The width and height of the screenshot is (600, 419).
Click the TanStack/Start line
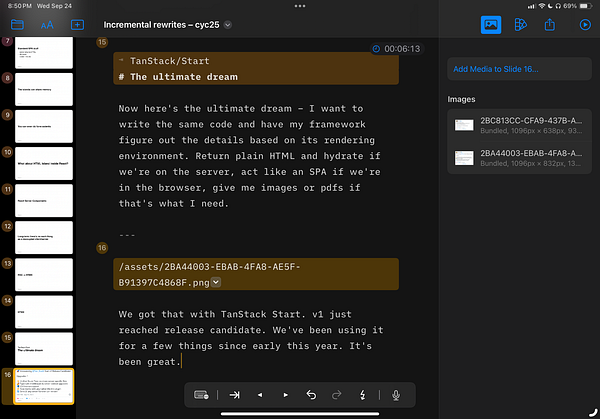[170, 61]
